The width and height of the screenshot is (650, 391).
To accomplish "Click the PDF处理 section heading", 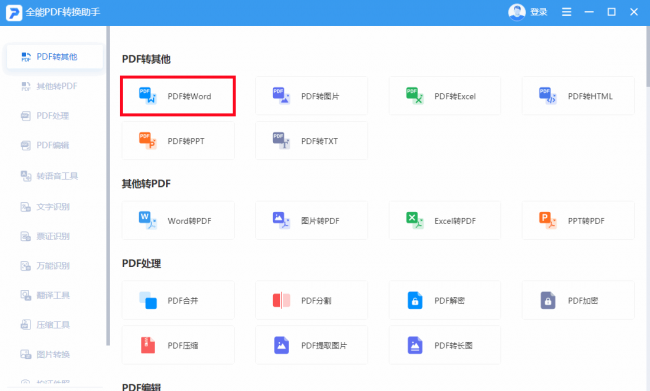I will tap(141, 263).
